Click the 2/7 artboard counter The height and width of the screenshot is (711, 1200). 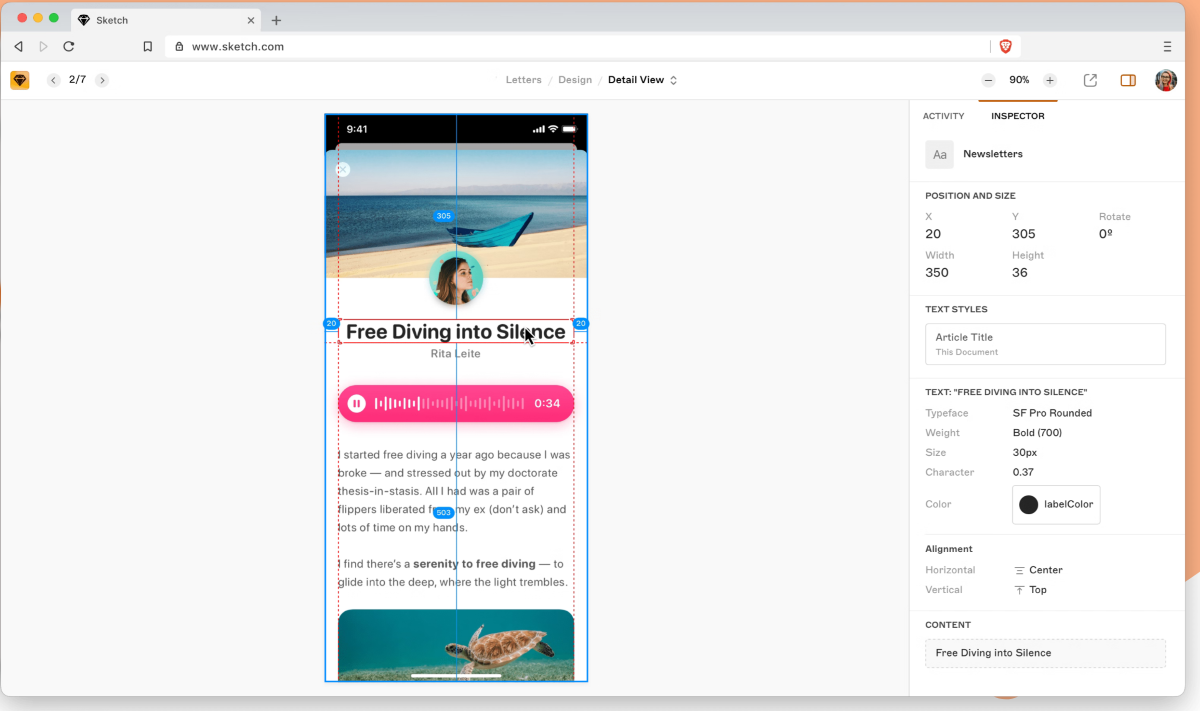77,80
